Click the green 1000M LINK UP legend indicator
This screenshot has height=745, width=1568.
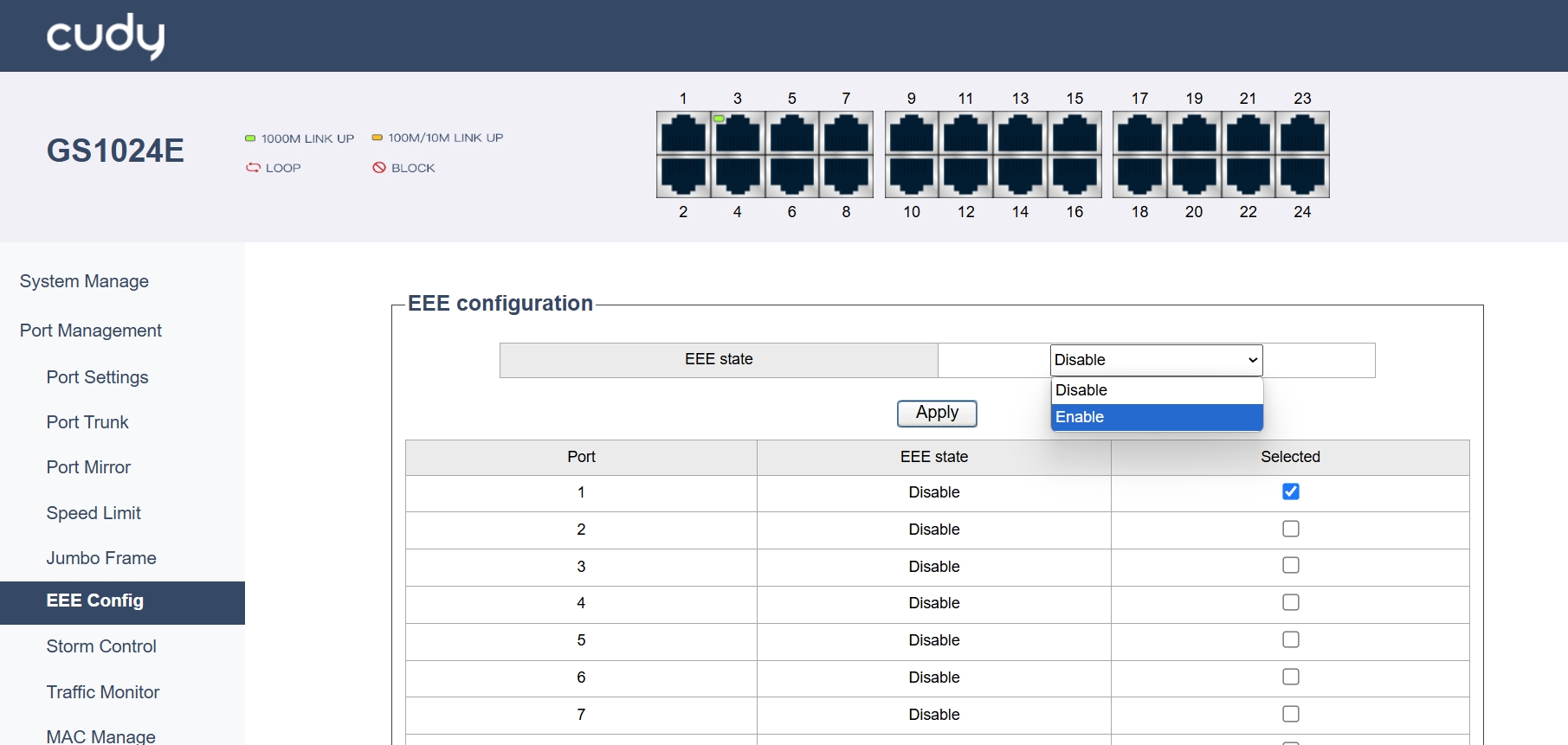250,138
